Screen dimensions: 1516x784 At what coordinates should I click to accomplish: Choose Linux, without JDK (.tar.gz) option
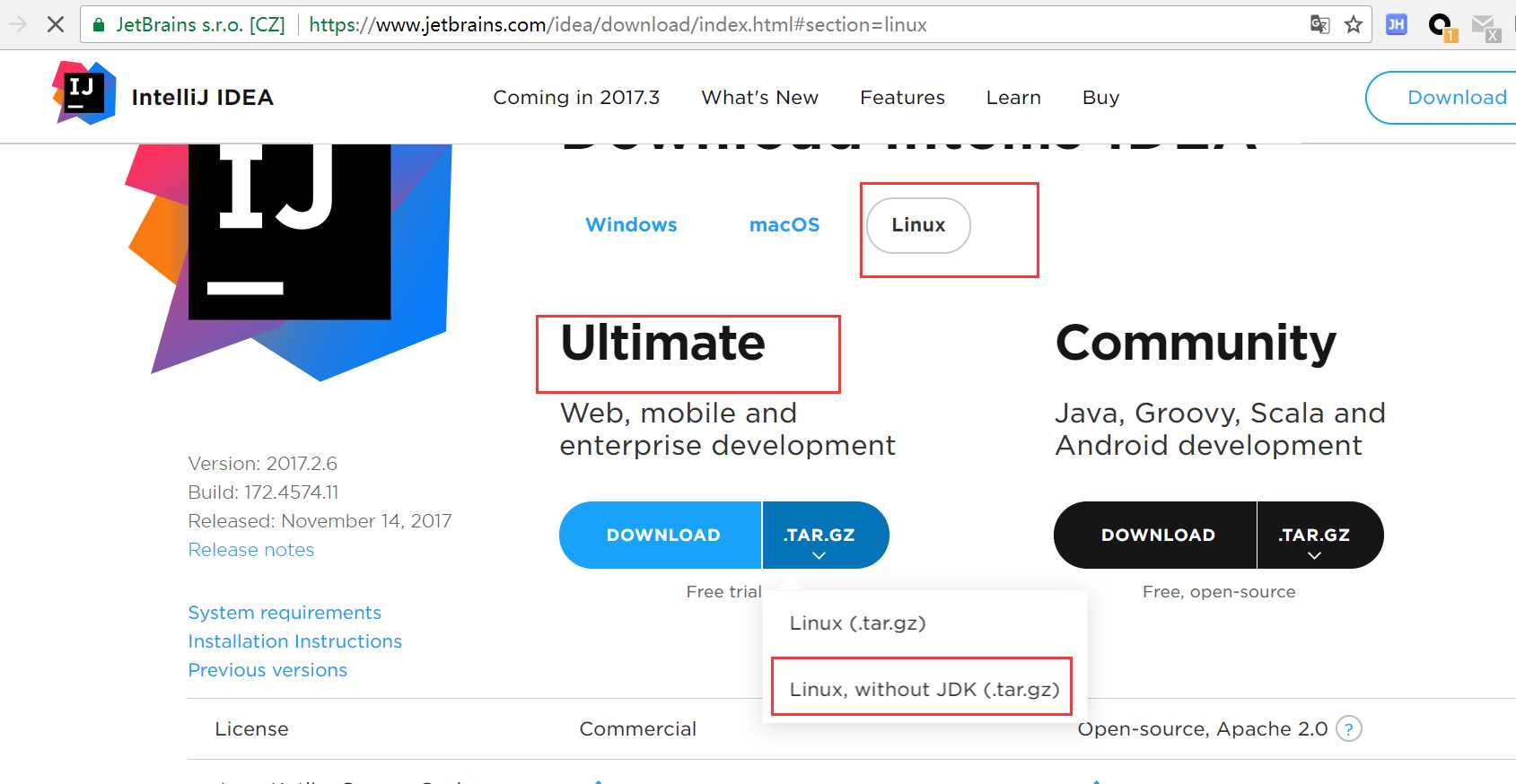pos(924,689)
